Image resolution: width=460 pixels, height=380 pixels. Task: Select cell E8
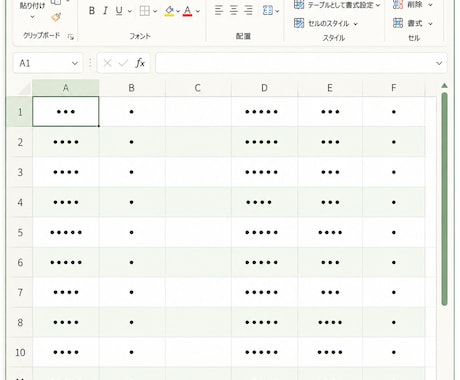(330, 322)
